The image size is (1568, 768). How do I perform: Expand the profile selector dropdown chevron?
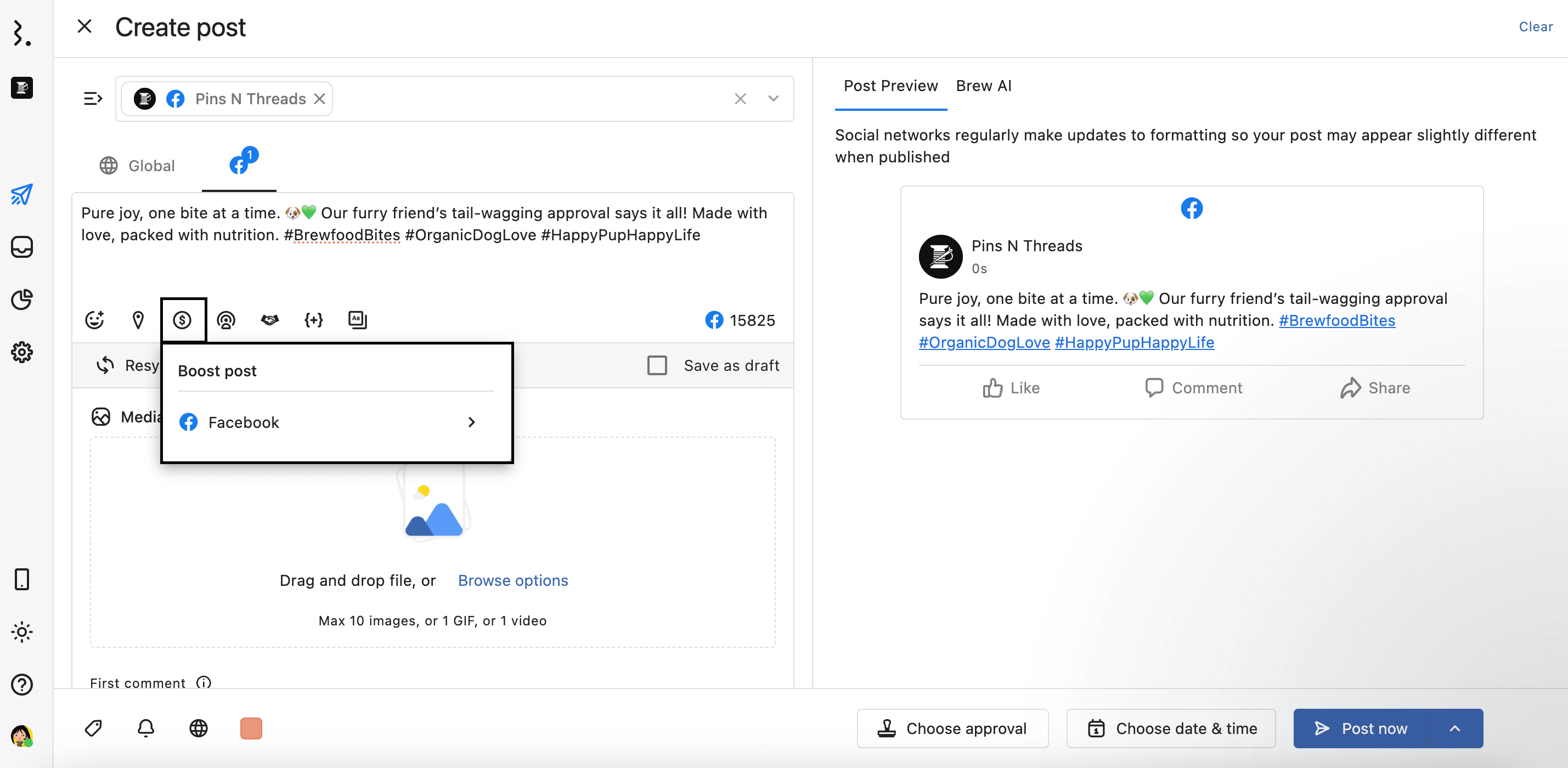773,99
